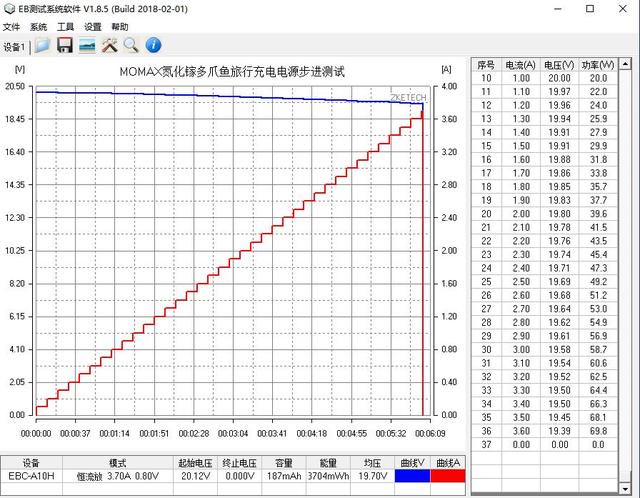Select final row 37 with zero values

[545, 445]
